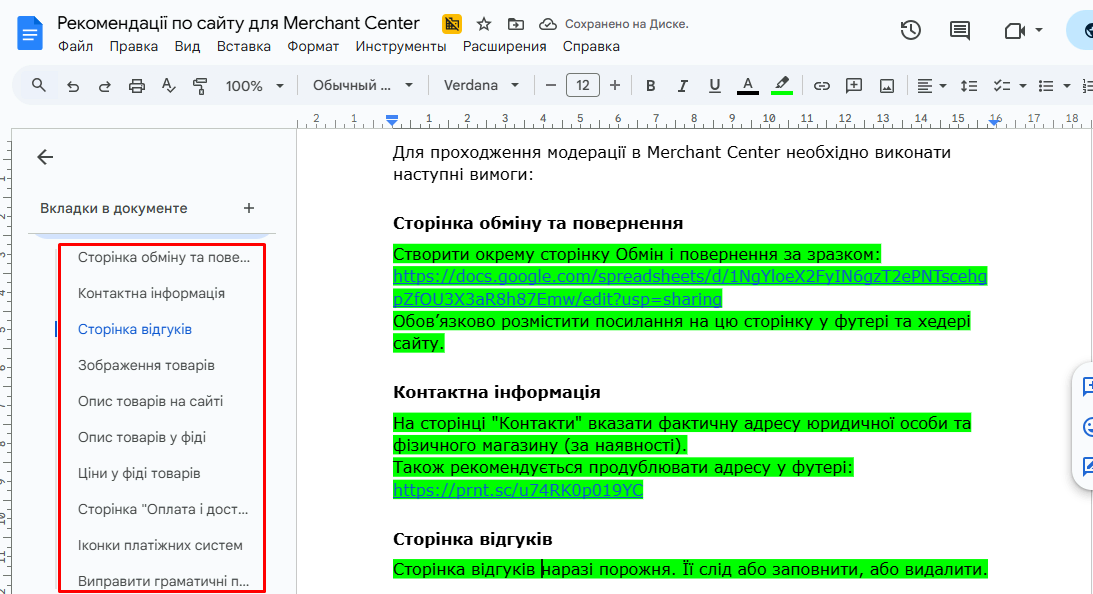Viewport: 1093px width, 594px height.
Task: Open the comments panel icon
Action: pos(960,30)
